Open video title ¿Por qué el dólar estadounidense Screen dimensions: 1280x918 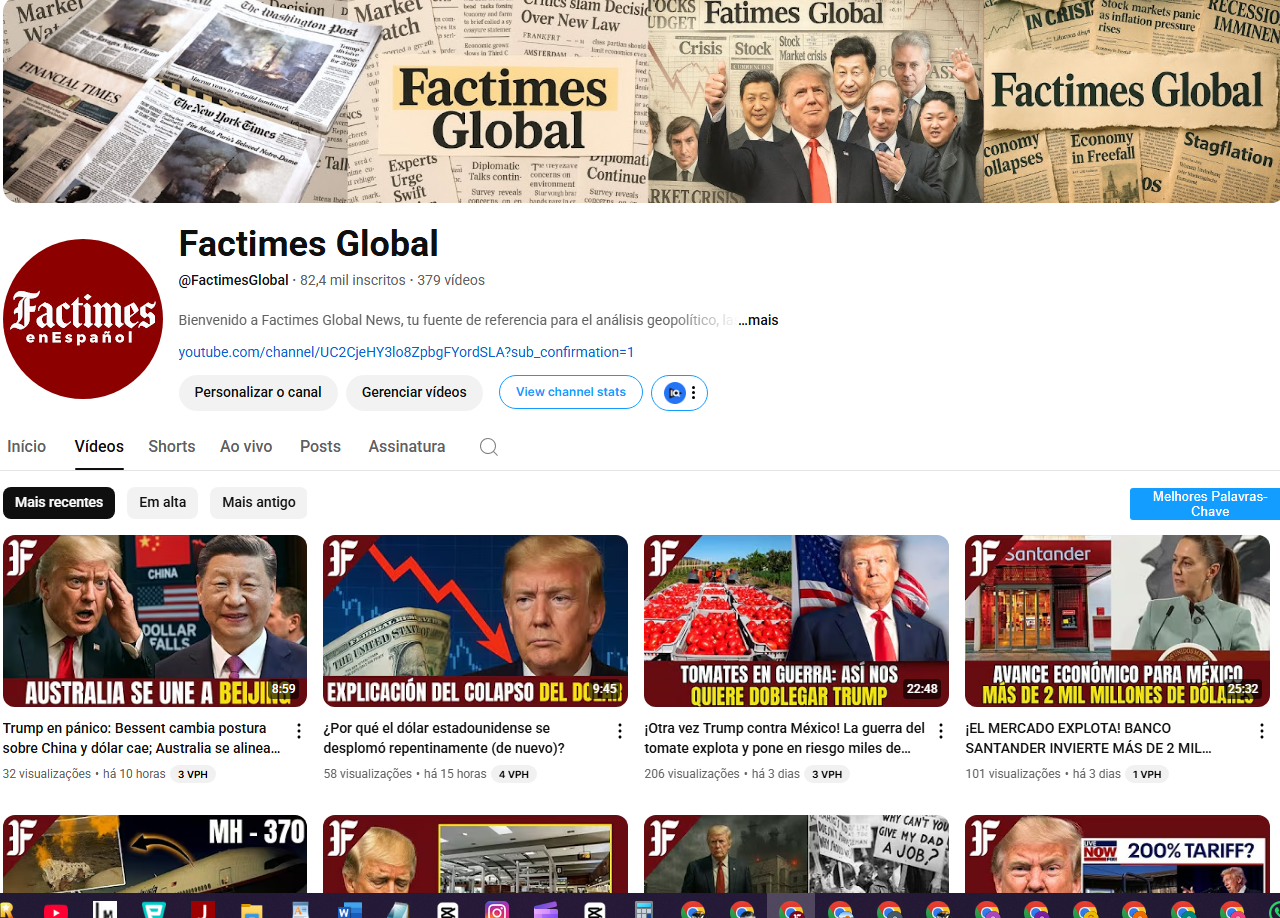[444, 738]
